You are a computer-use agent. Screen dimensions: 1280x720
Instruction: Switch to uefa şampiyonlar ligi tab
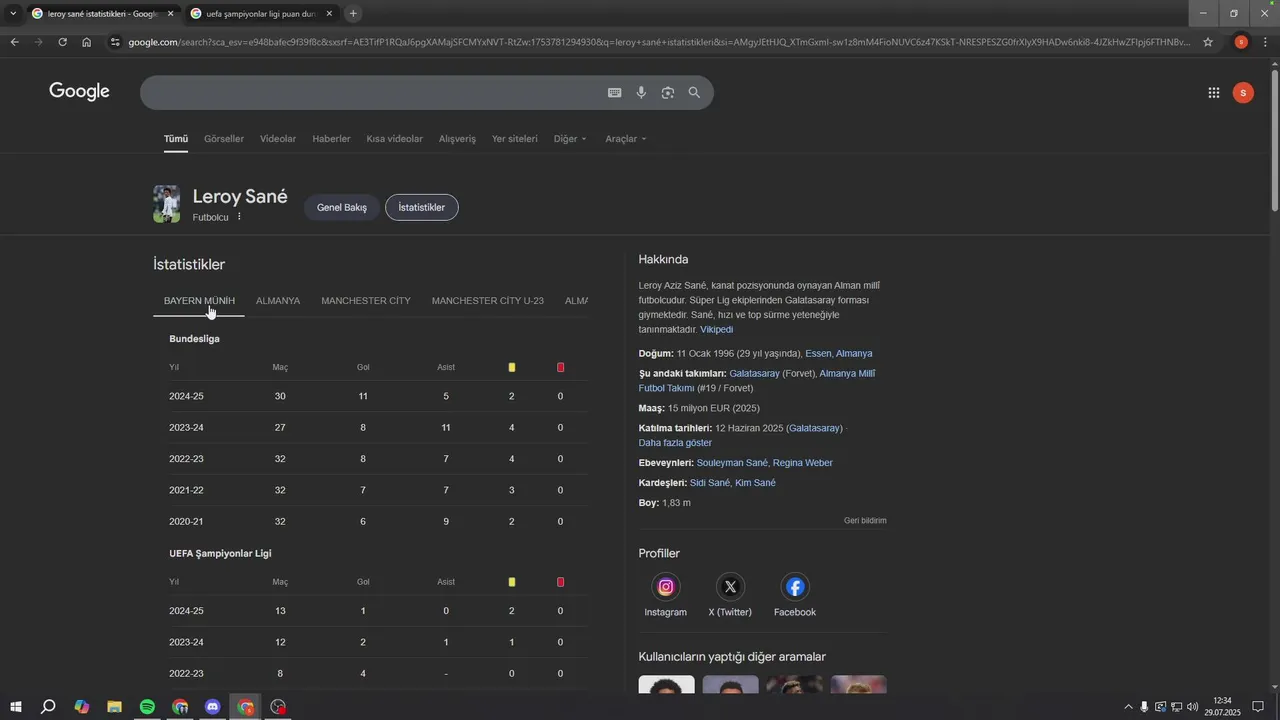(x=260, y=14)
